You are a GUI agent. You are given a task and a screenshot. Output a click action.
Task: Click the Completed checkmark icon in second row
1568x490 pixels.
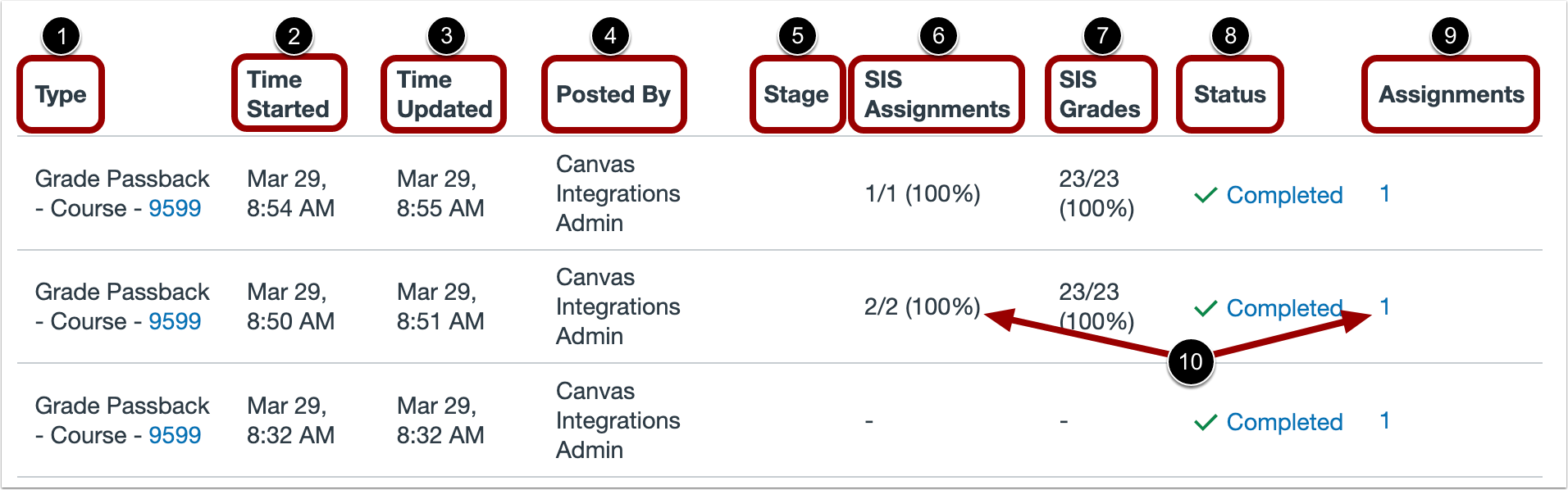pyautogui.click(x=1205, y=309)
